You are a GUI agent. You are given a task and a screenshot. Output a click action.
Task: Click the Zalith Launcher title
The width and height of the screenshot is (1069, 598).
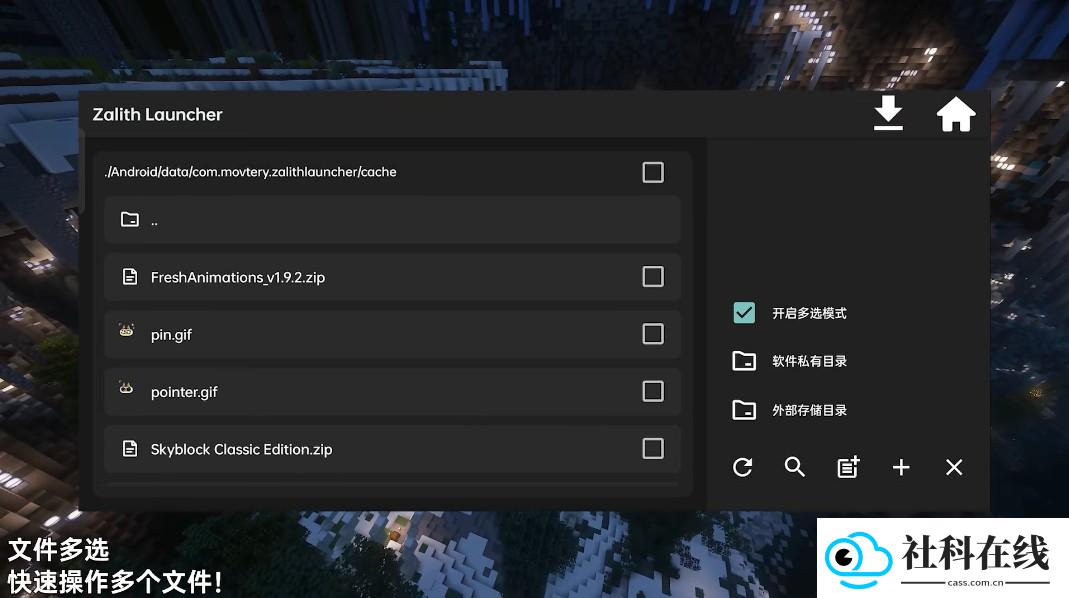(x=157, y=115)
